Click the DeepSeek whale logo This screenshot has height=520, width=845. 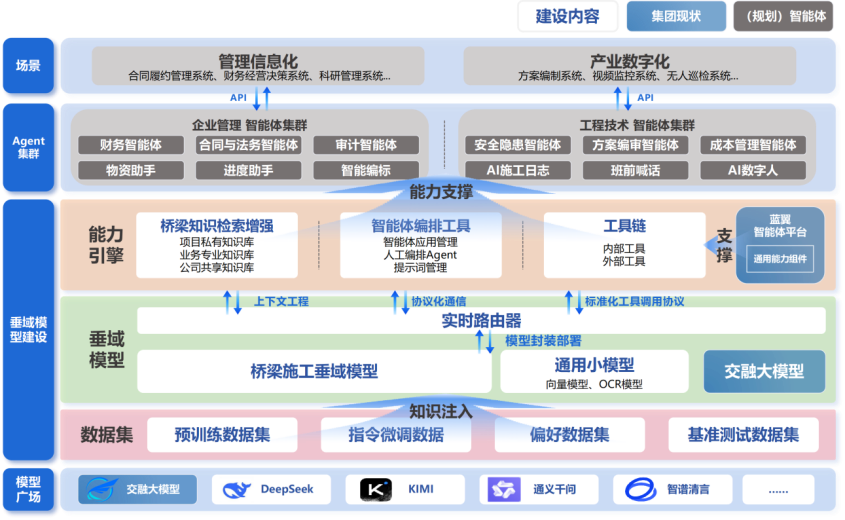tap(237, 490)
